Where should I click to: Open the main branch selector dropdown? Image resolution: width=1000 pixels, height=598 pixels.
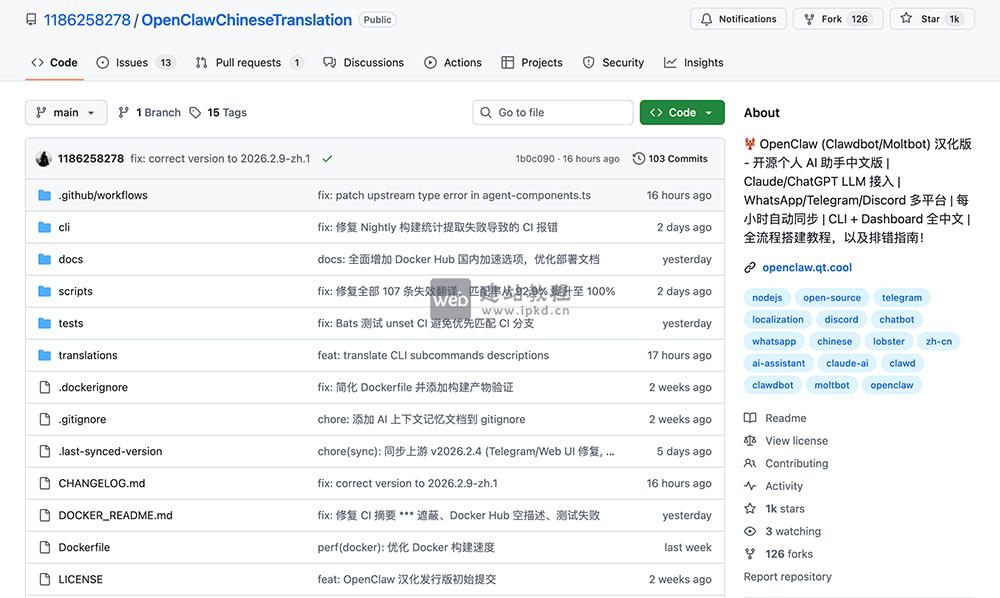[x=66, y=112]
